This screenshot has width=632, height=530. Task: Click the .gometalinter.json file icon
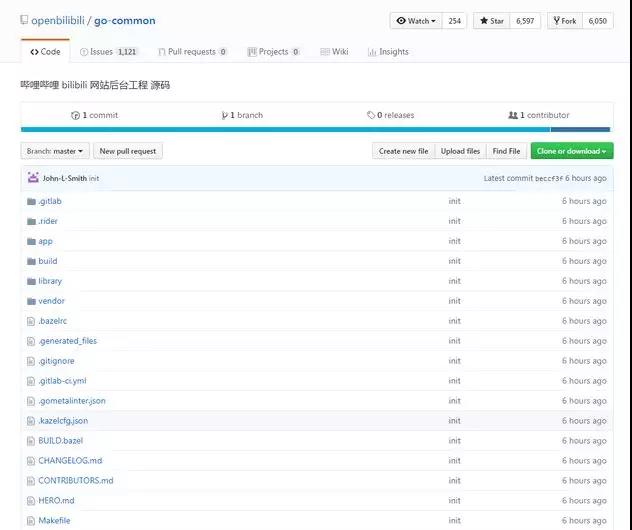(x=31, y=401)
